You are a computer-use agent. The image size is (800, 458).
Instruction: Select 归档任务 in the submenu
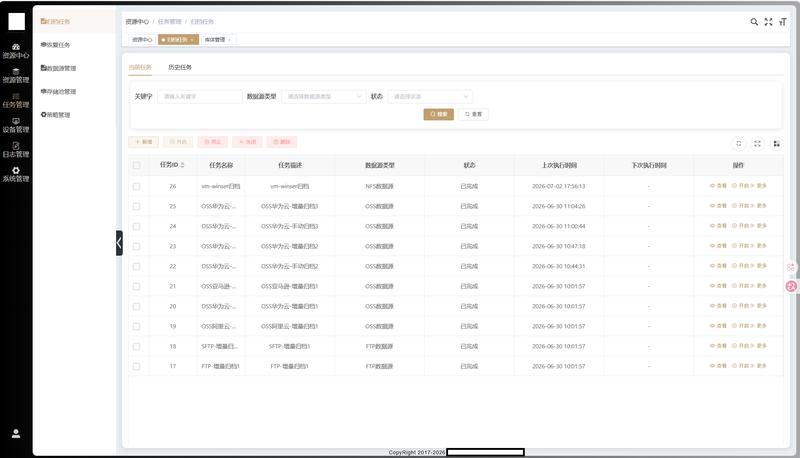(55, 21)
